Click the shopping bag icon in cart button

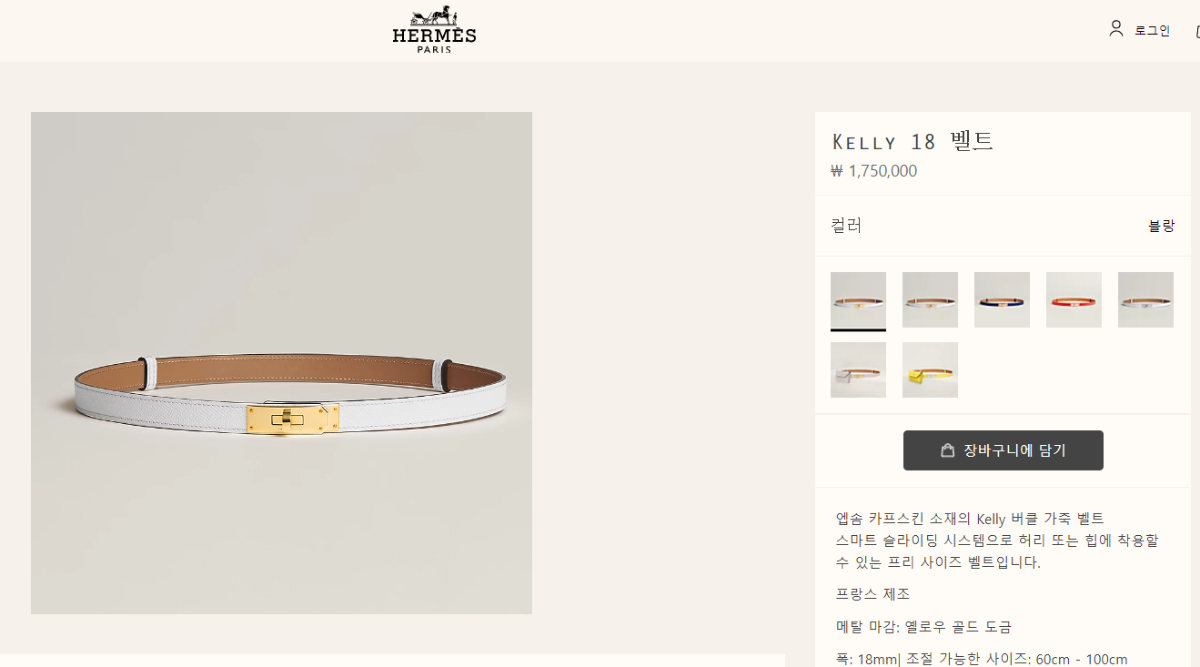(x=947, y=450)
